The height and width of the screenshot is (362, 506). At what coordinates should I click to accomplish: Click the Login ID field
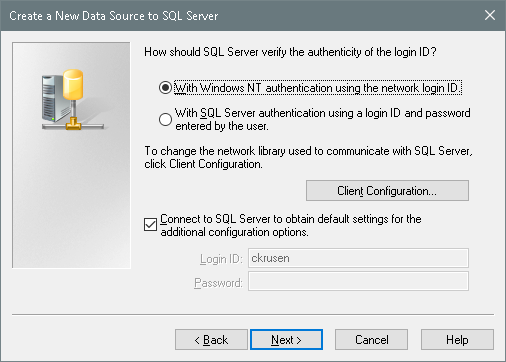coord(358,258)
